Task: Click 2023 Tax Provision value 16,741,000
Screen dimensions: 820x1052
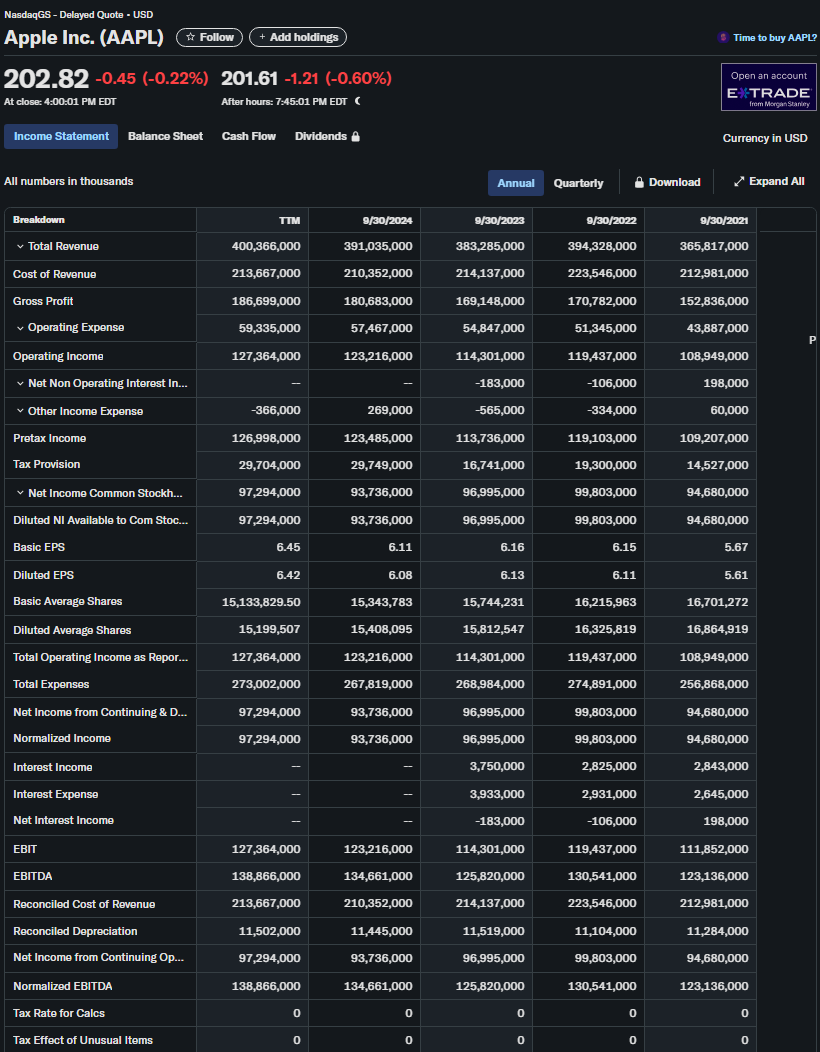Action: click(x=494, y=465)
